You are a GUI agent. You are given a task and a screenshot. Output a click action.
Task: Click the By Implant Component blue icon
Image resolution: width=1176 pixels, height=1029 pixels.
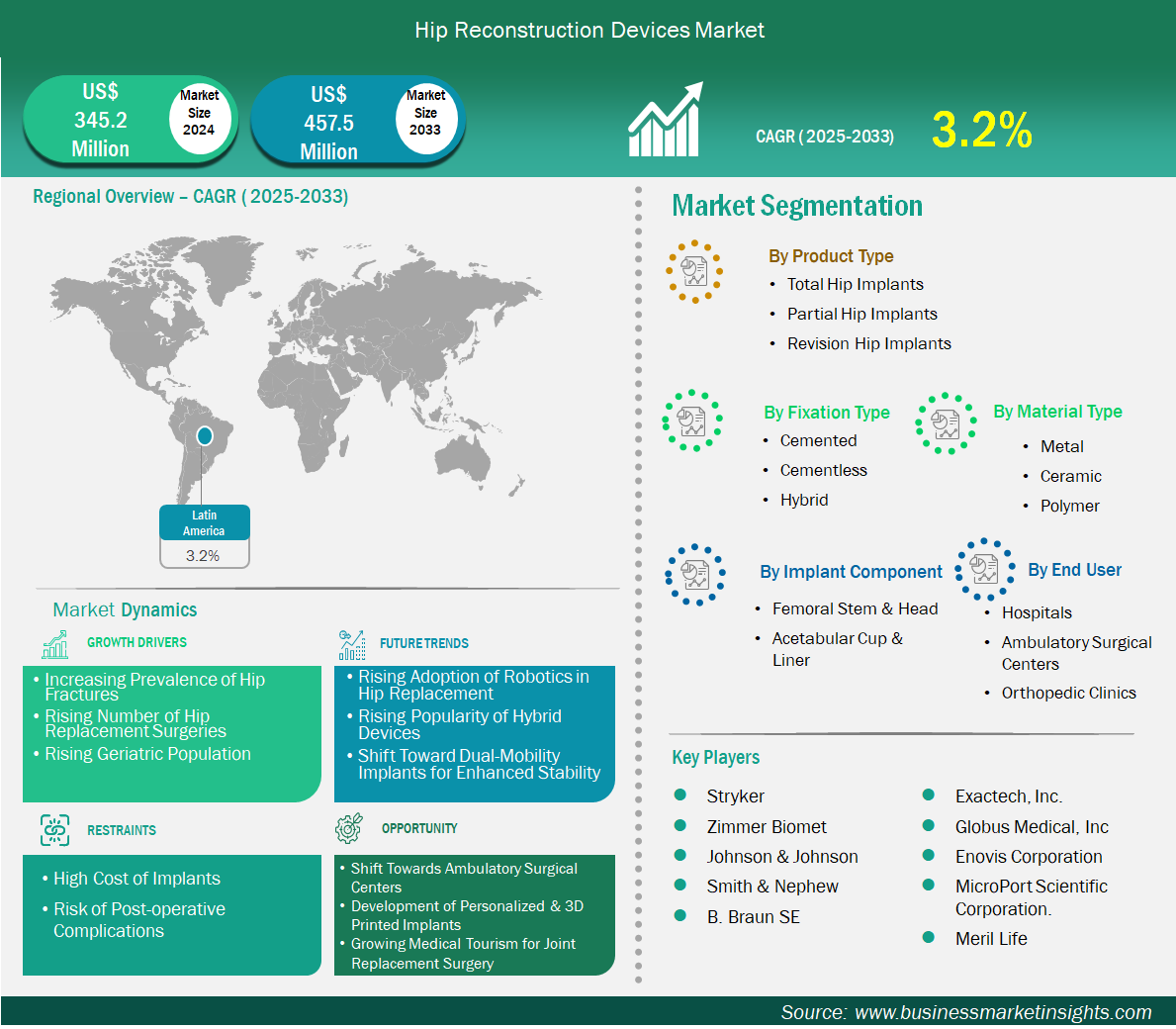point(695,574)
